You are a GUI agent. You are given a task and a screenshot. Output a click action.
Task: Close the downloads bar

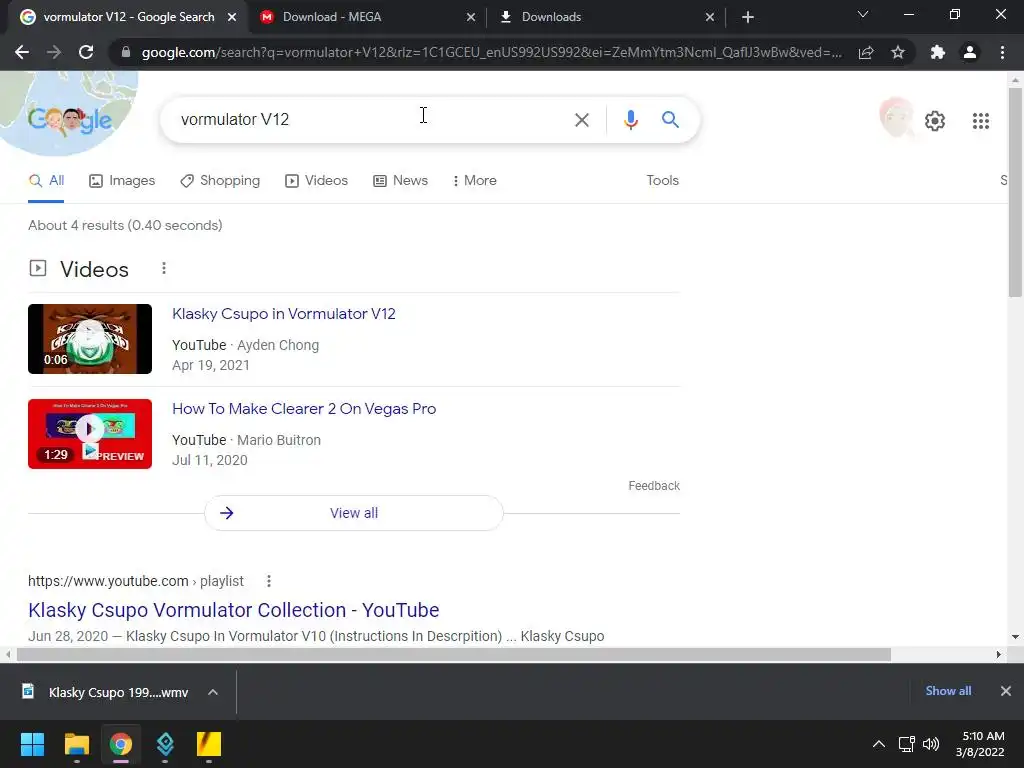point(1006,691)
